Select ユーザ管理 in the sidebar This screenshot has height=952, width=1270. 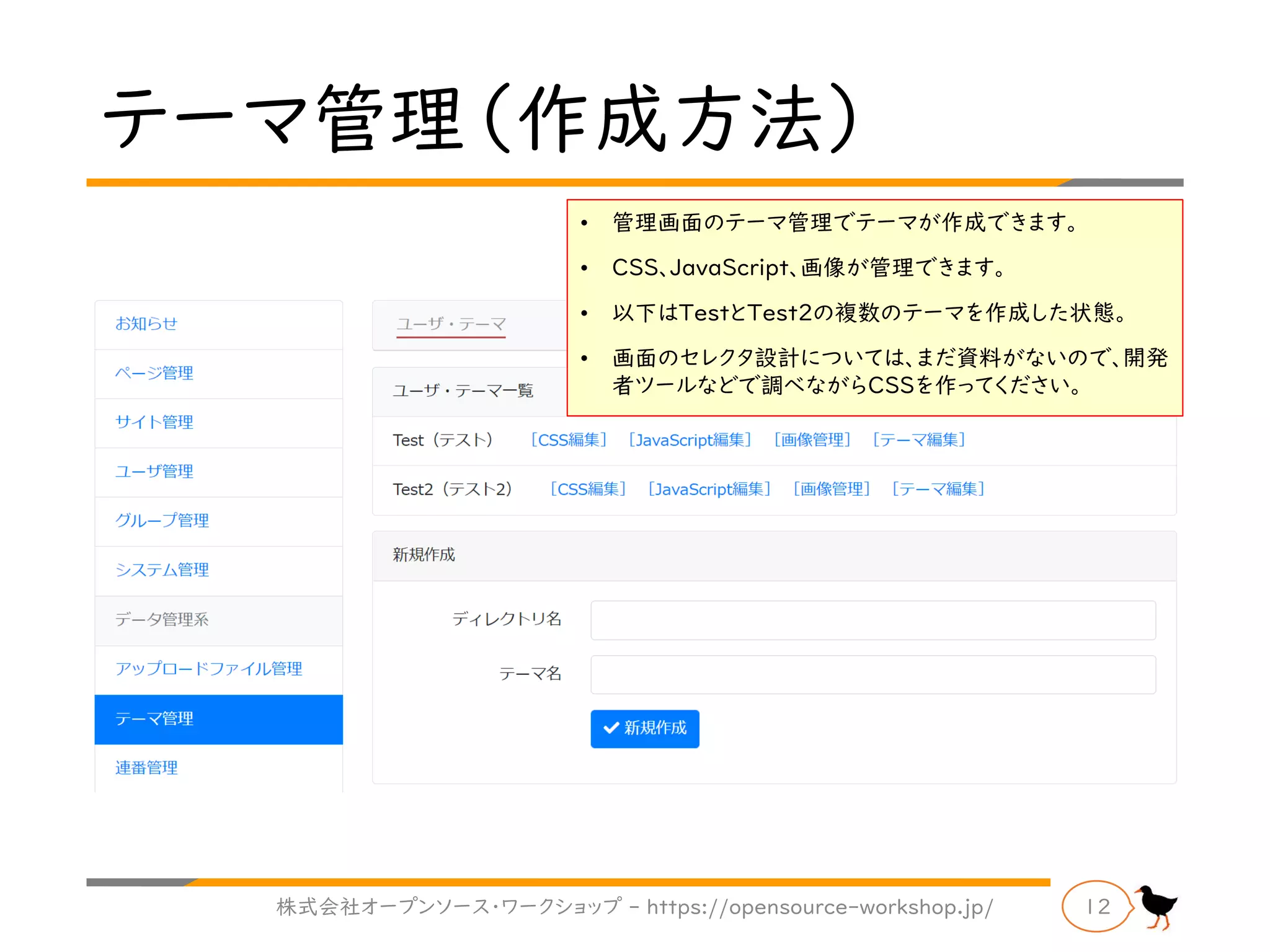point(218,472)
